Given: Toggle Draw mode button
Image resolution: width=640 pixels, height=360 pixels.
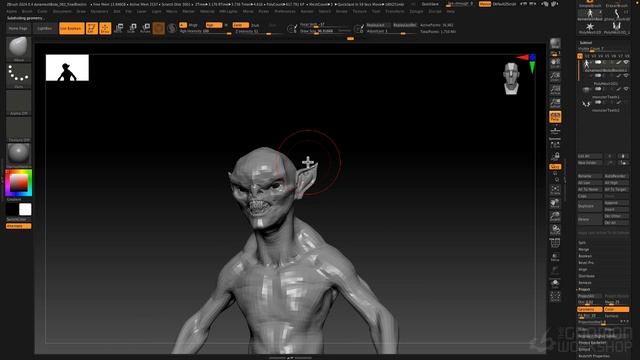Looking at the screenshot, I should pyautogui.click(x=105, y=28).
